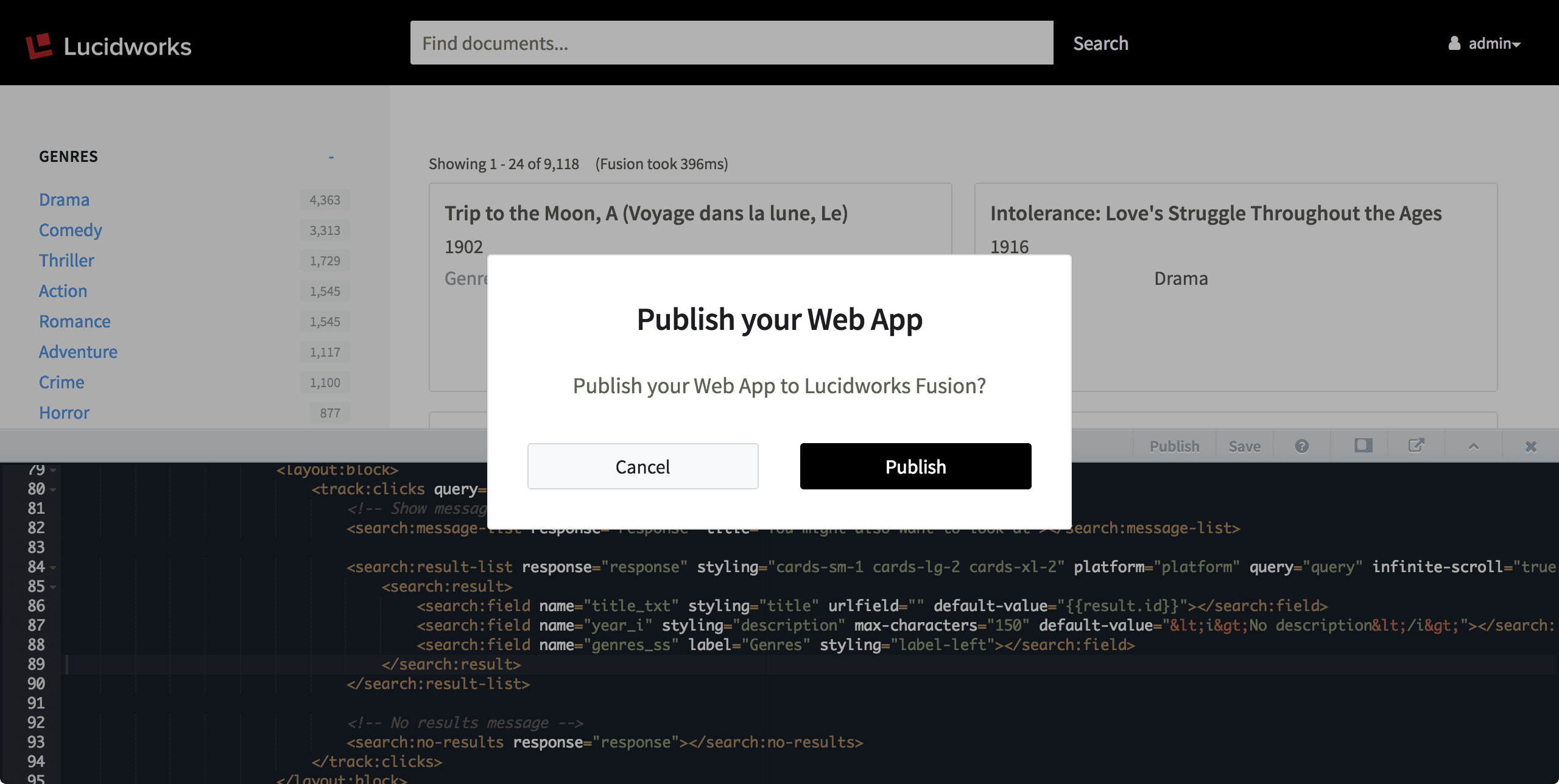Click the 3,313 Comedy count badge
Screen dimensions: 1559x784
point(325,230)
